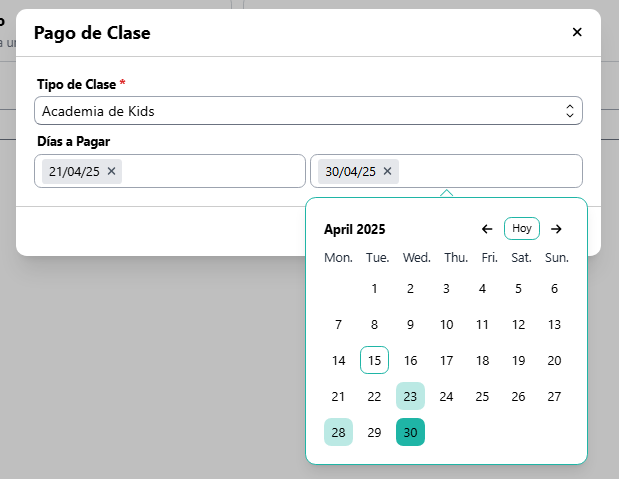The height and width of the screenshot is (479, 619).
Task: Select Sunday April 27 in calendar
Action: point(554,397)
